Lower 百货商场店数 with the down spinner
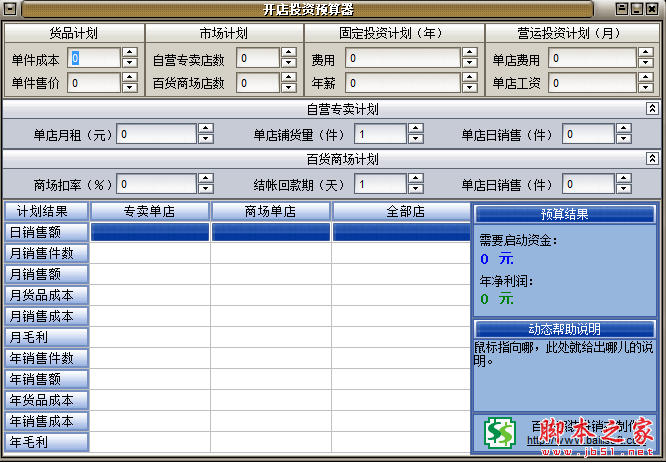 (289, 88)
